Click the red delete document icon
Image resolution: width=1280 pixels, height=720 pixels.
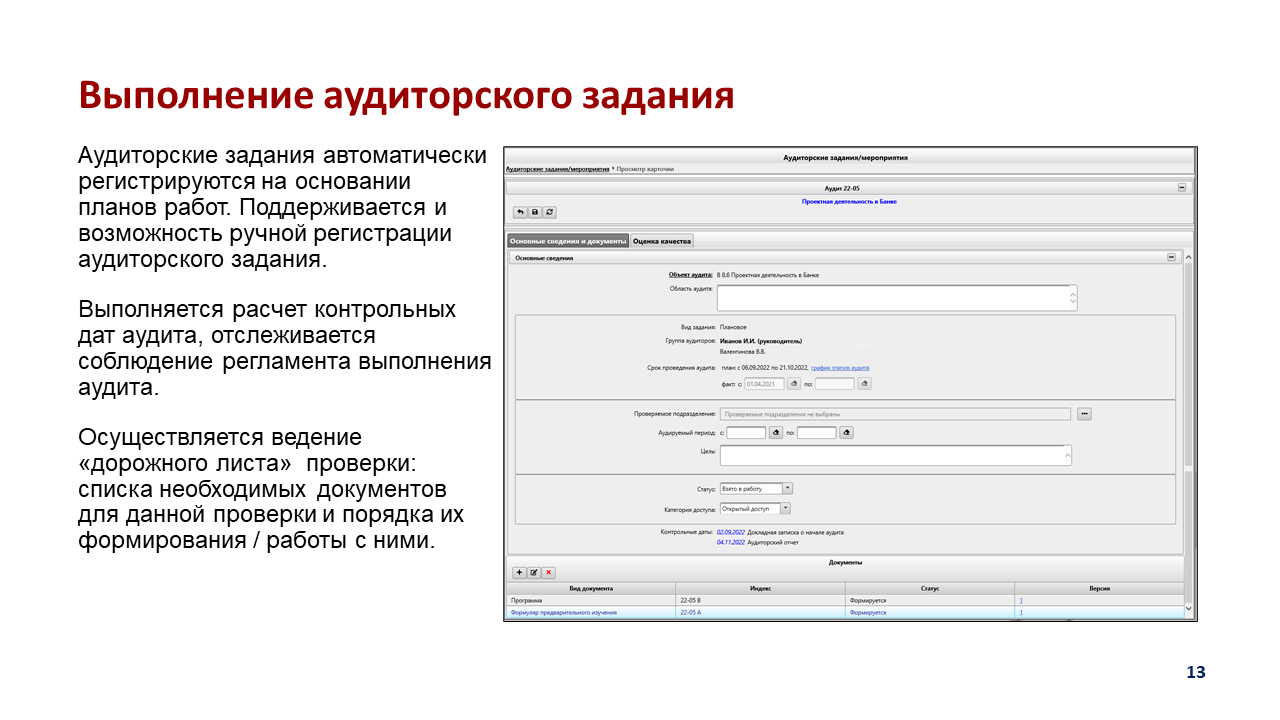[x=549, y=573]
